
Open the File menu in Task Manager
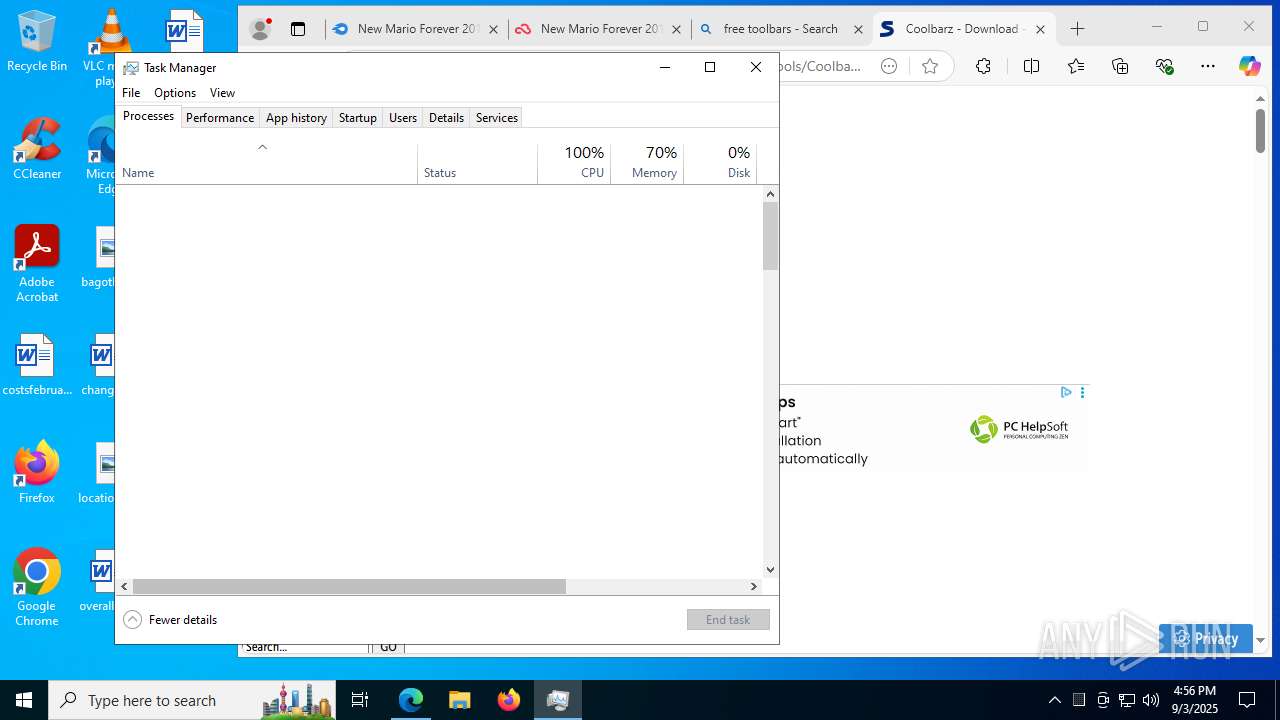pyautogui.click(x=131, y=93)
